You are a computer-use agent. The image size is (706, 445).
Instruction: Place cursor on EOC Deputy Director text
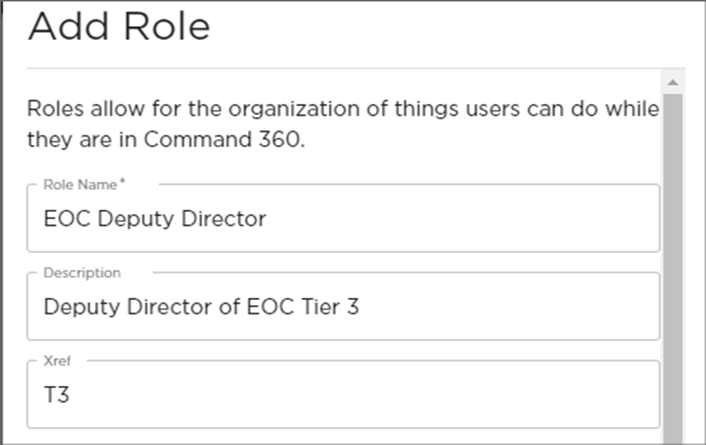pos(155,218)
